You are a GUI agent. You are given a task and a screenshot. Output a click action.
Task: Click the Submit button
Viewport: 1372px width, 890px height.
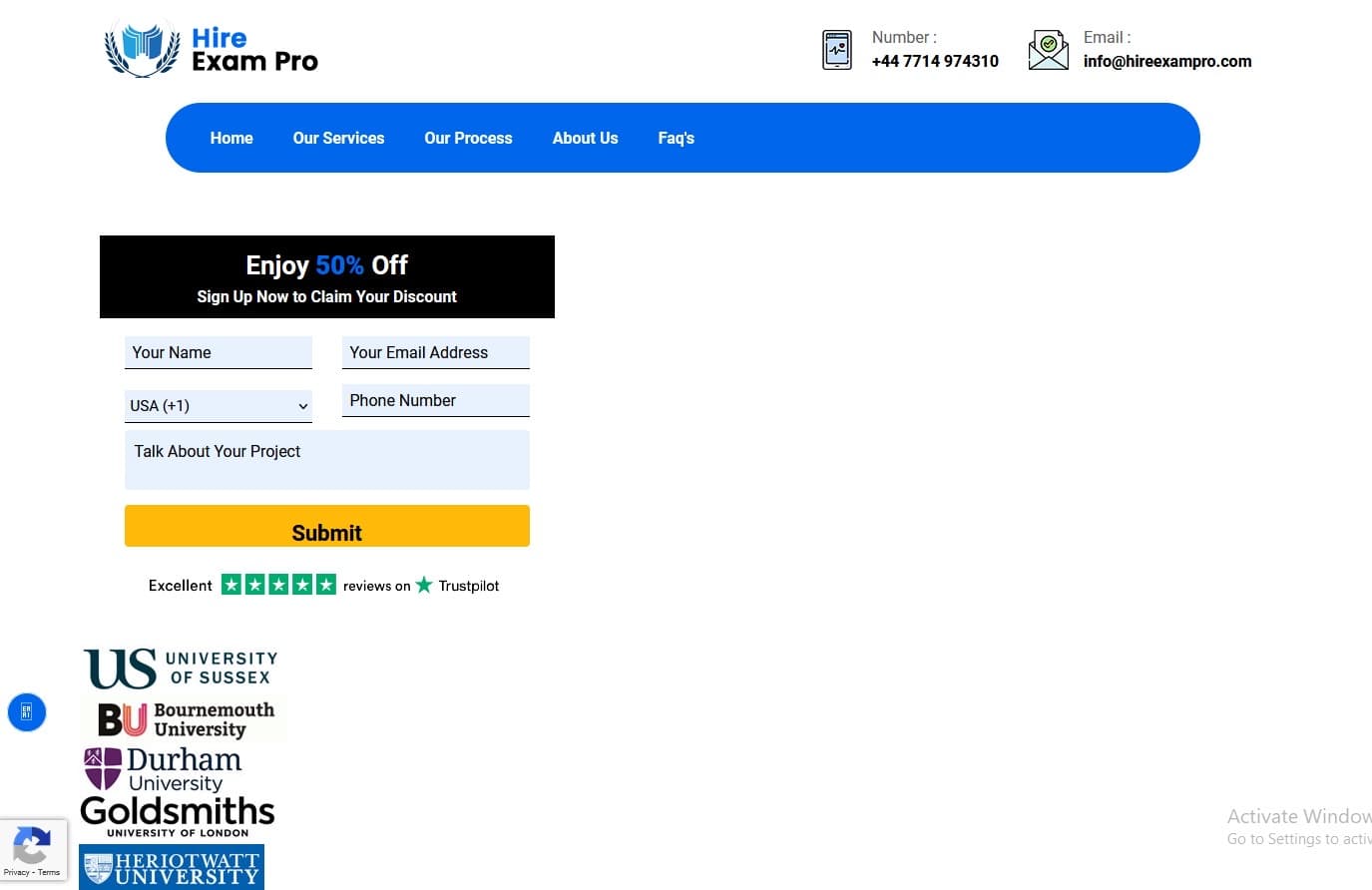point(326,526)
